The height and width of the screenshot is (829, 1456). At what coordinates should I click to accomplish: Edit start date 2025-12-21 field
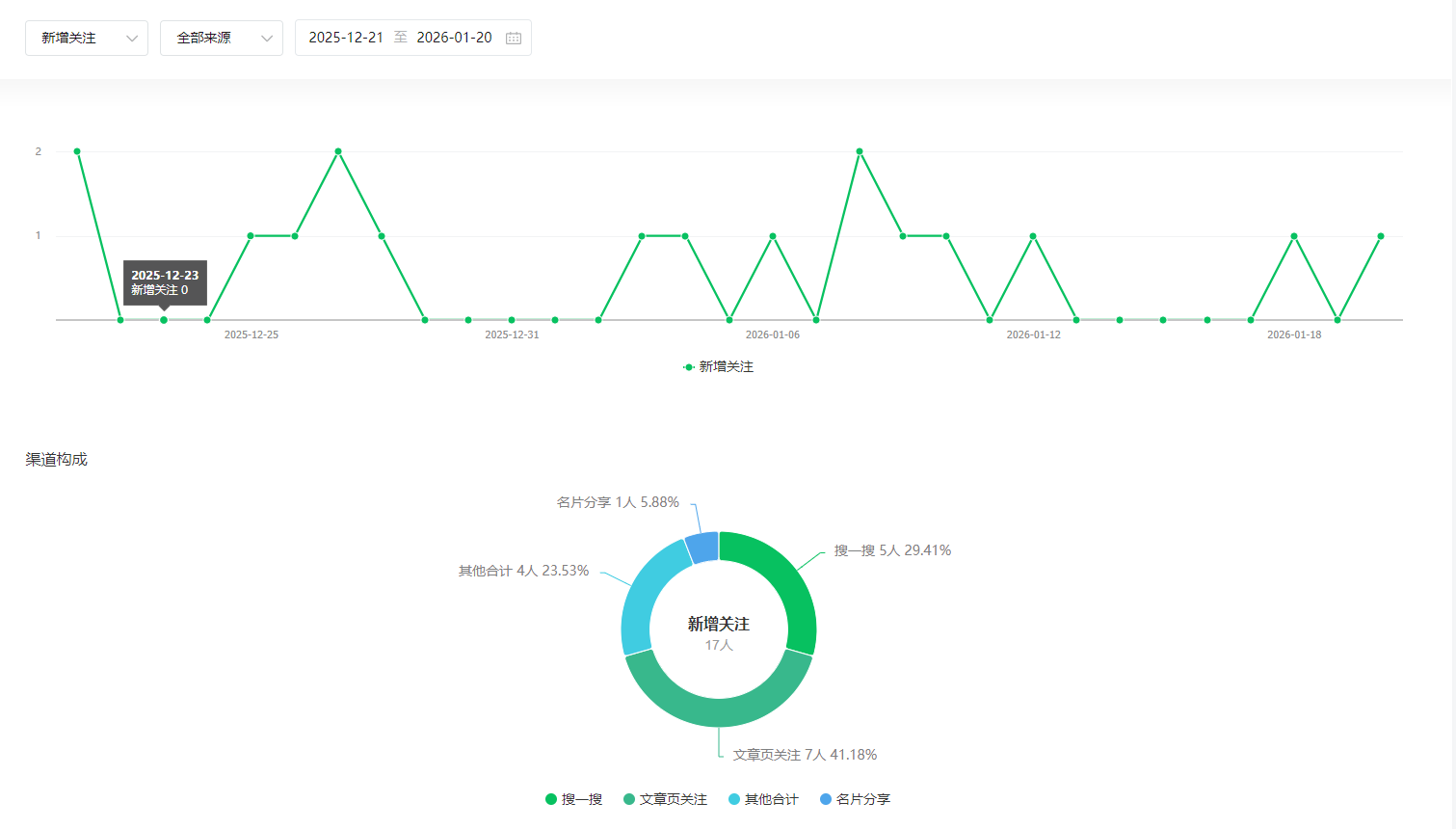point(346,38)
